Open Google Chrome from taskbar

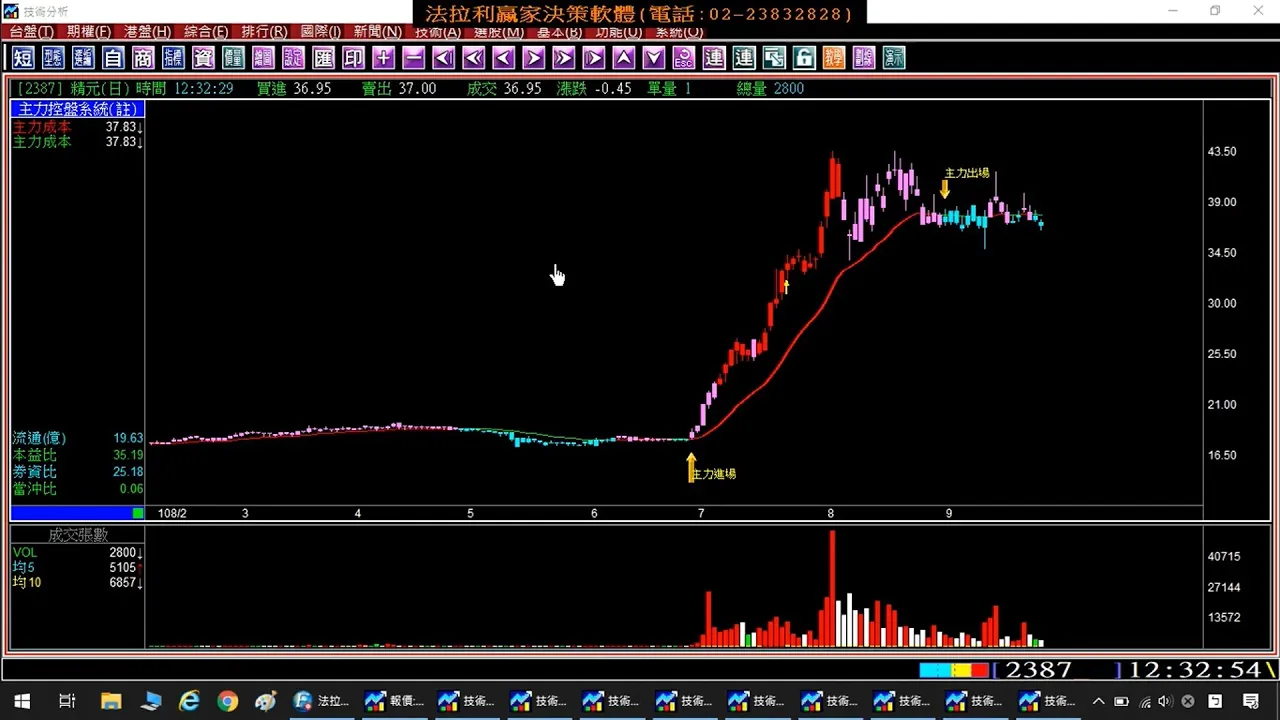point(227,701)
